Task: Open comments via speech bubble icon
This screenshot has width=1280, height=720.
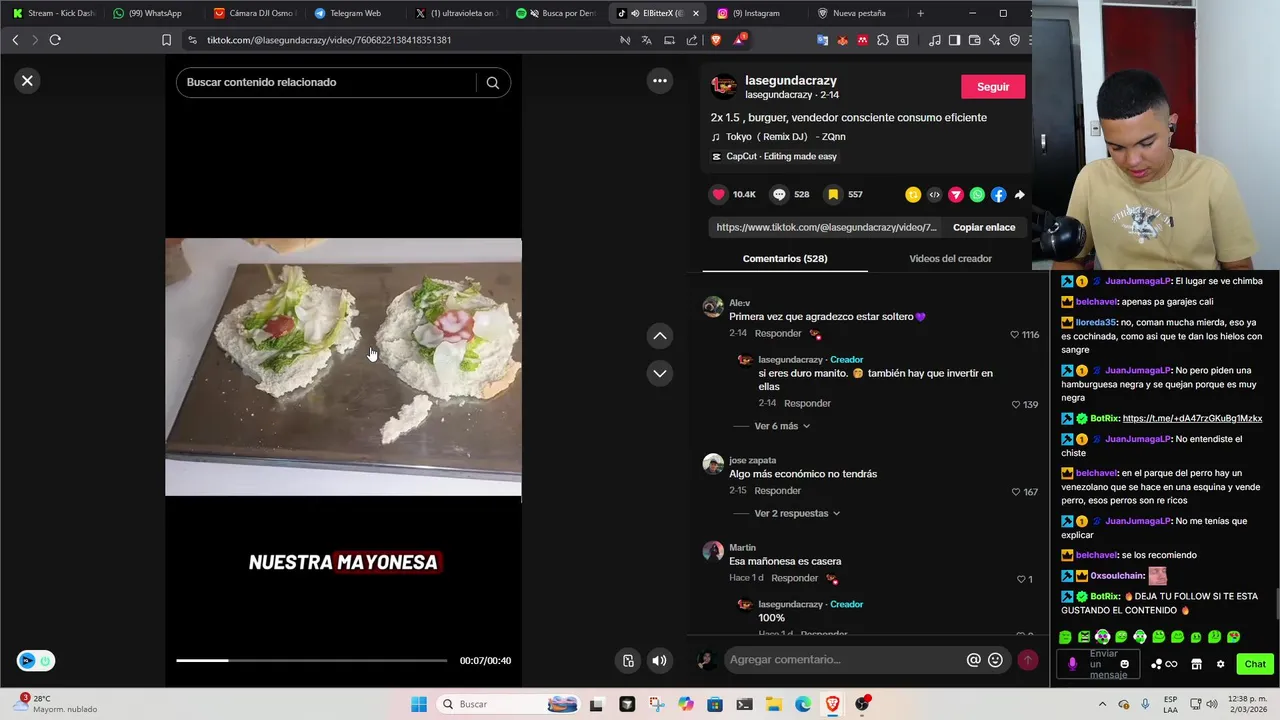Action: coord(779,194)
